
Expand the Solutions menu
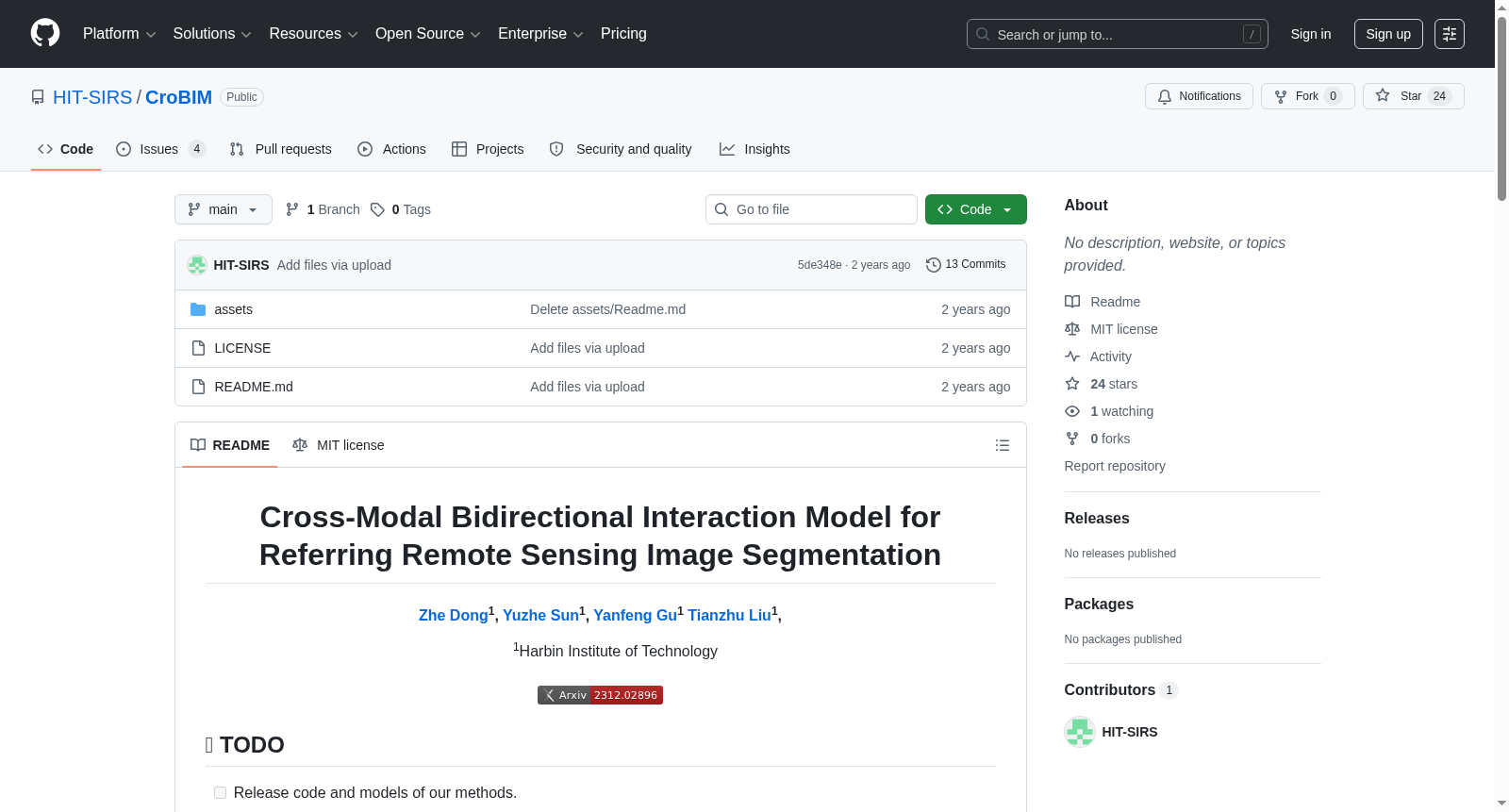pos(212,34)
